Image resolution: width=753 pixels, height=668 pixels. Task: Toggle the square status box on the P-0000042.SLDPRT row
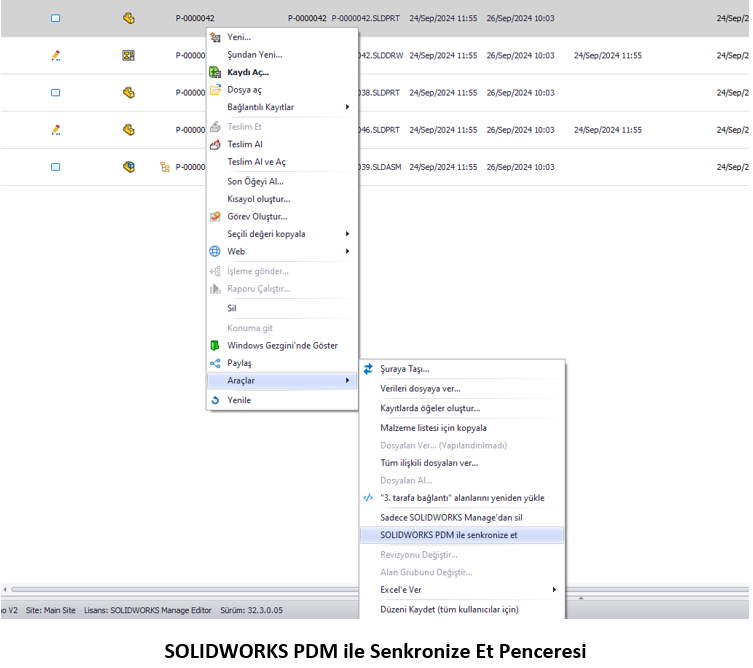[x=56, y=18]
